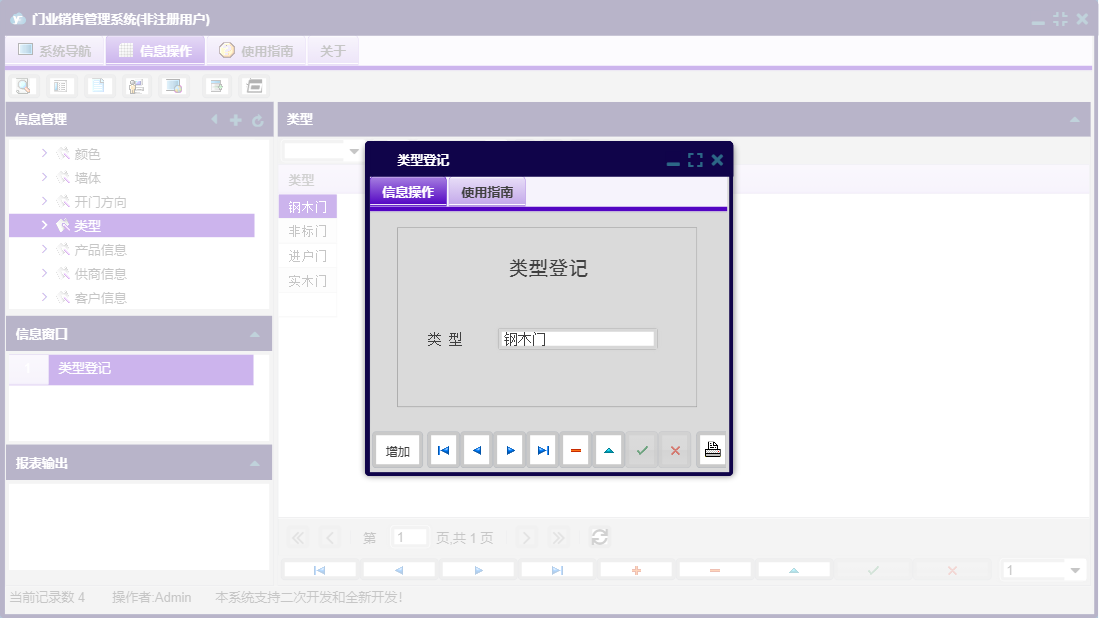Viewport: 1099px width, 618px height.
Task: Click the print icon in the 类型登记 dialog
Action: pyautogui.click(x=712, y=449)
